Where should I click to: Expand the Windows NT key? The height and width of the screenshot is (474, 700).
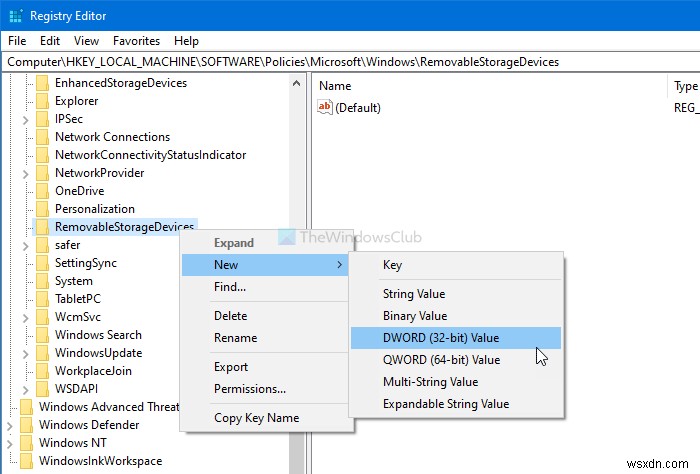[10, 444]
